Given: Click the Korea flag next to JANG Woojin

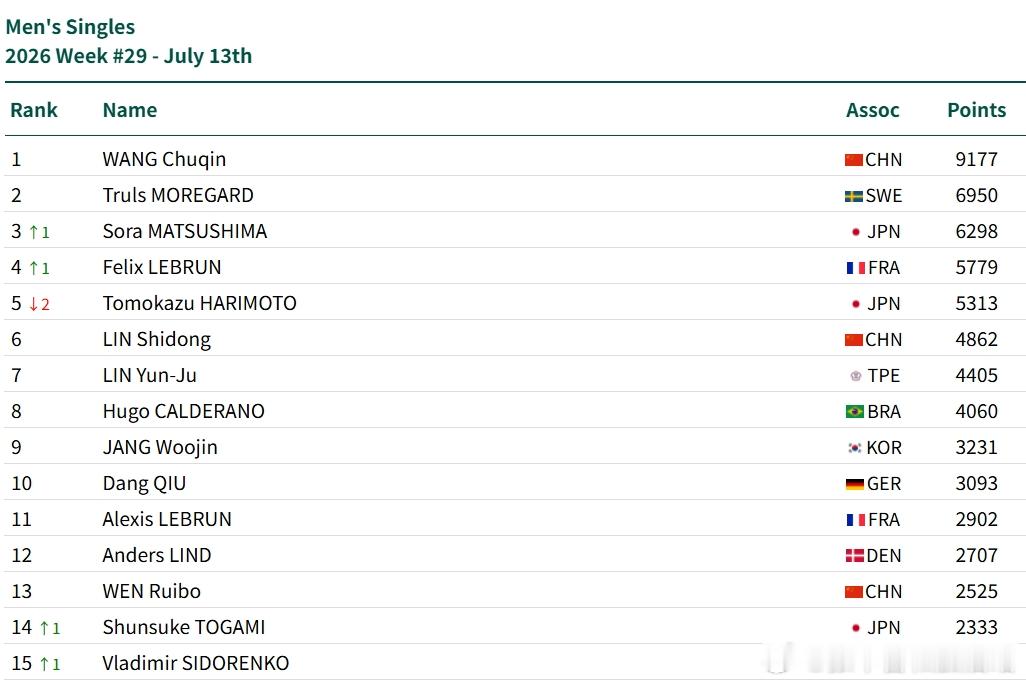Looking at the screenshot, I should tap(855, 448).
